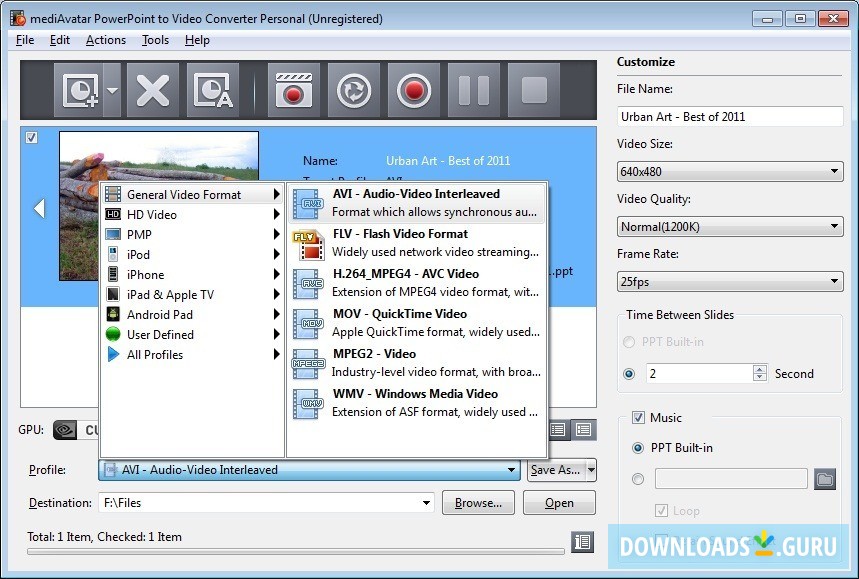This screenshot has width=859, height=579.
Task: Expand the Frame Rate 25fps dropdown
Action: [730, 282]
